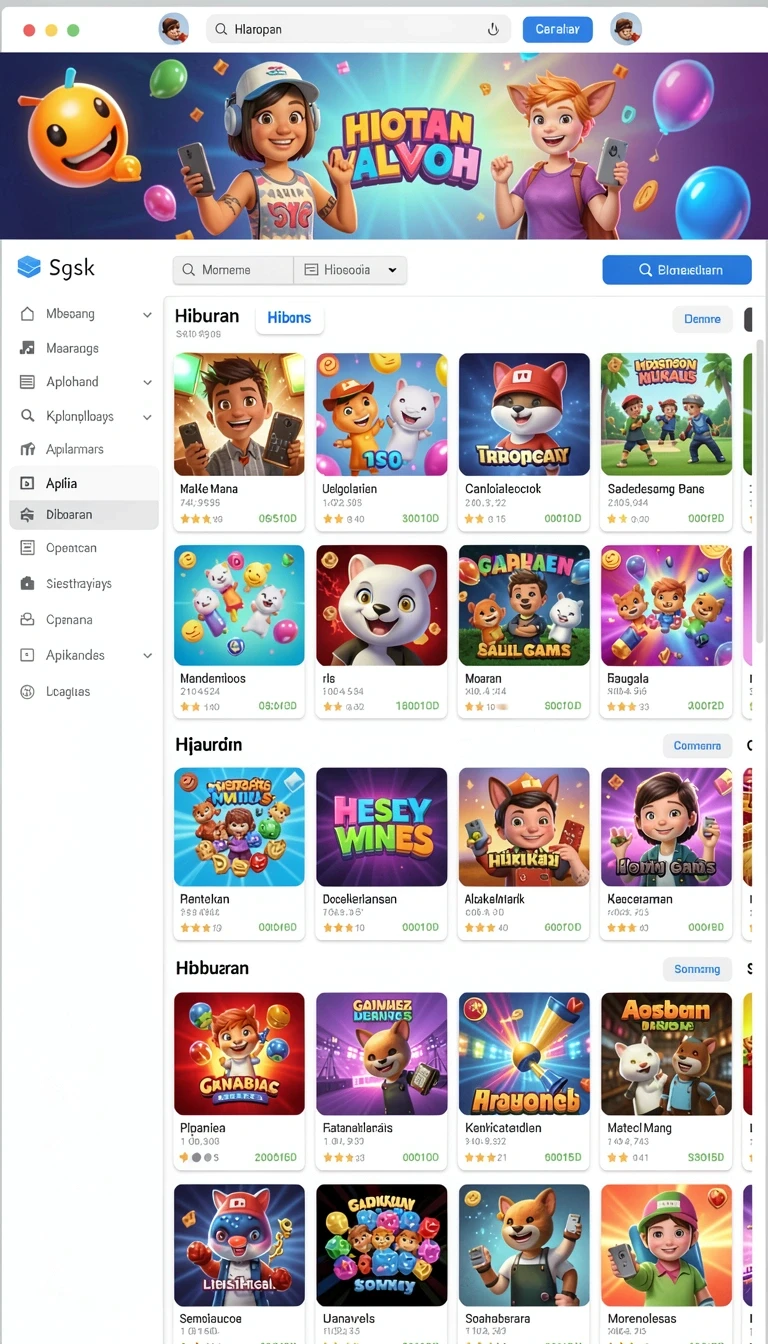
Task: Select the Aplohand sidebar icon
Action: [x=28, y=382]
